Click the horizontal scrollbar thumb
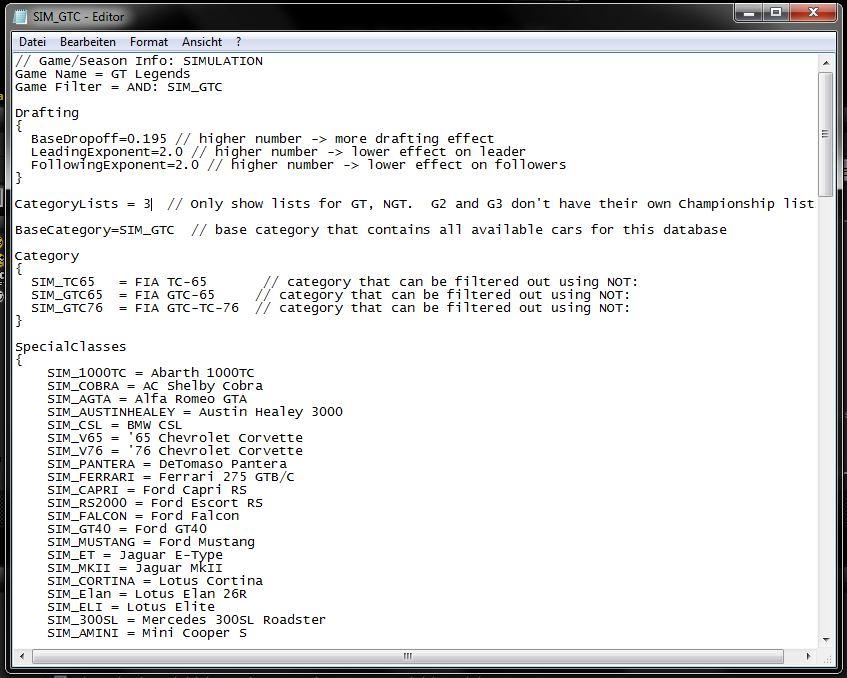Screen dimensions: 847x678 point(408,656)
